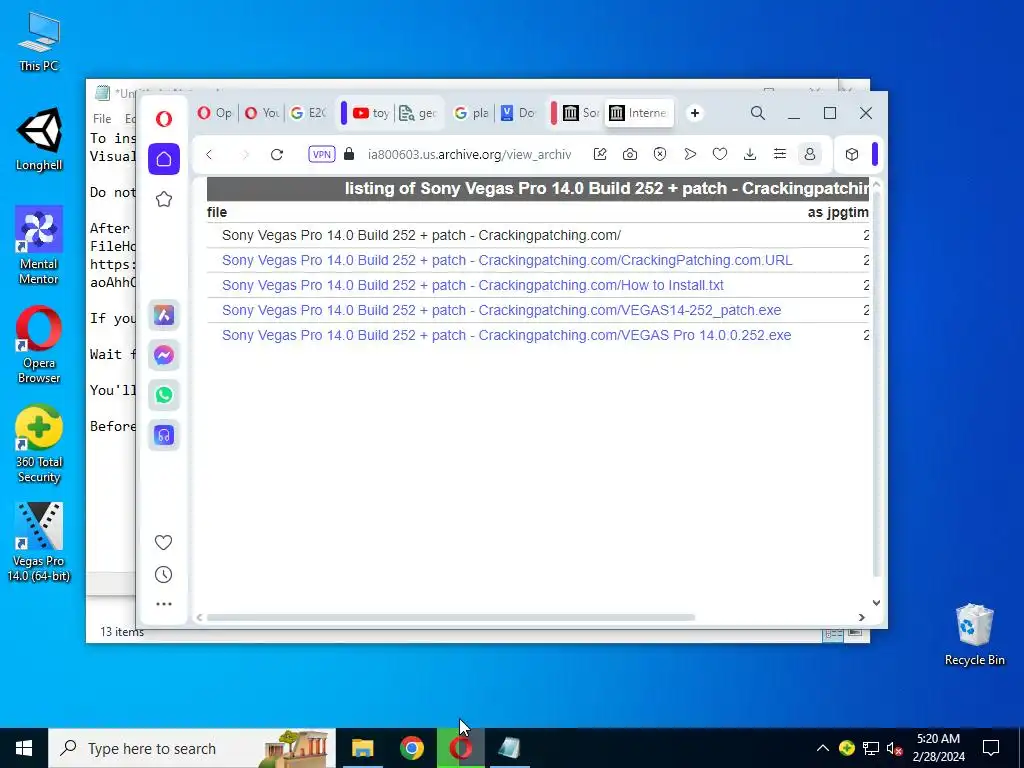Image resolution: width=1024 pixels, height=768 pixels.
Task: Open Chrome from the taskbar
Action: (x=411, y=748)
